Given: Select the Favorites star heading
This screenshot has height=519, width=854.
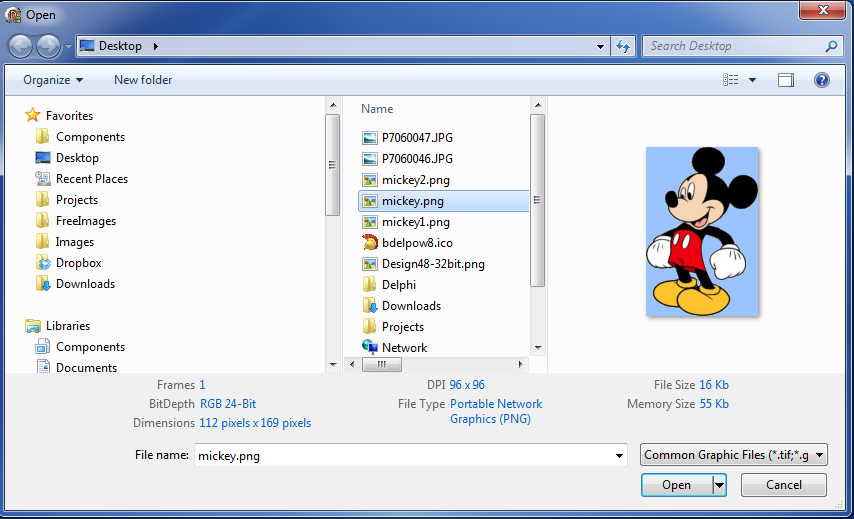Looking at the screenshot, I should [59, 115].
